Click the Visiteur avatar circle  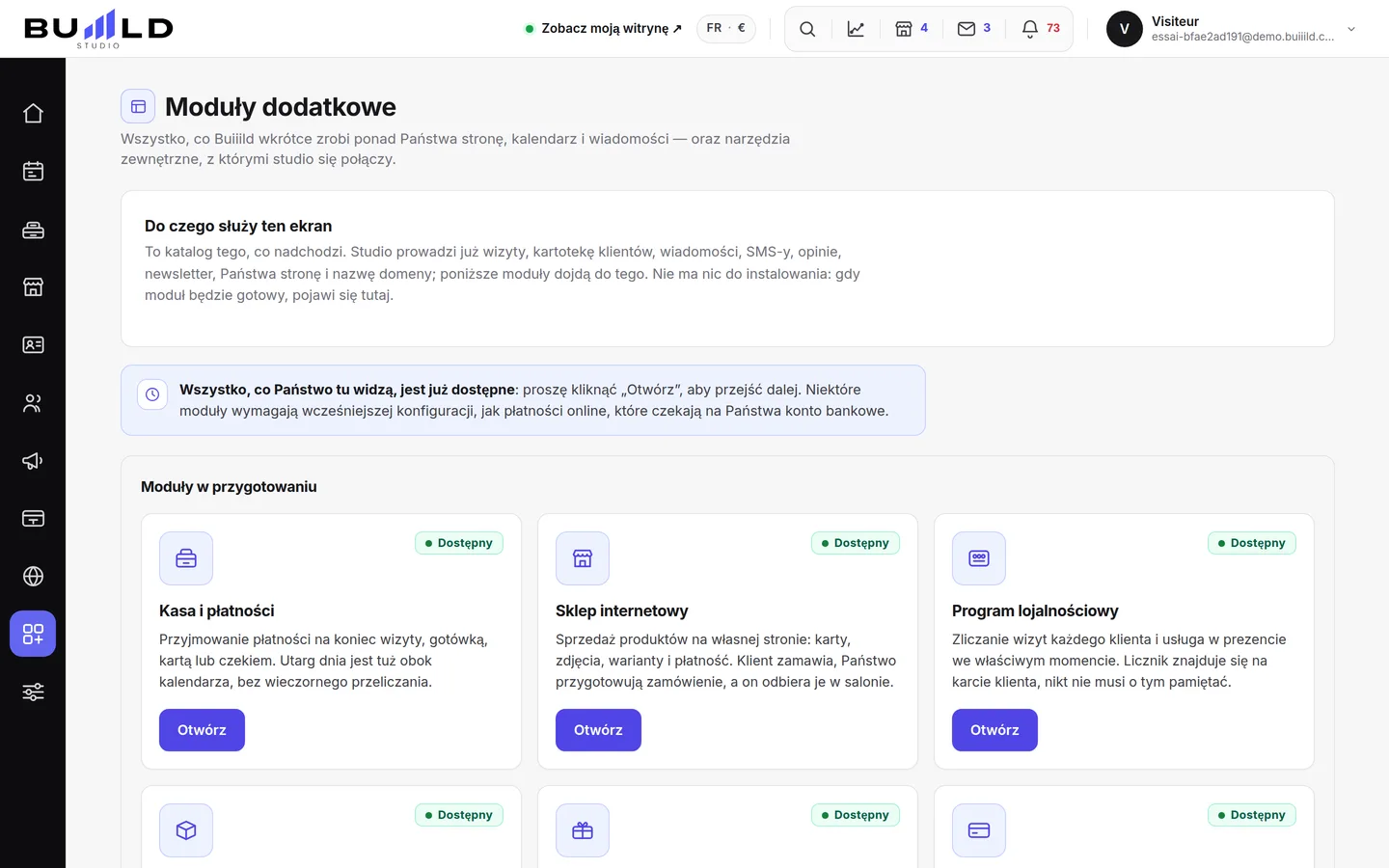1125,29
